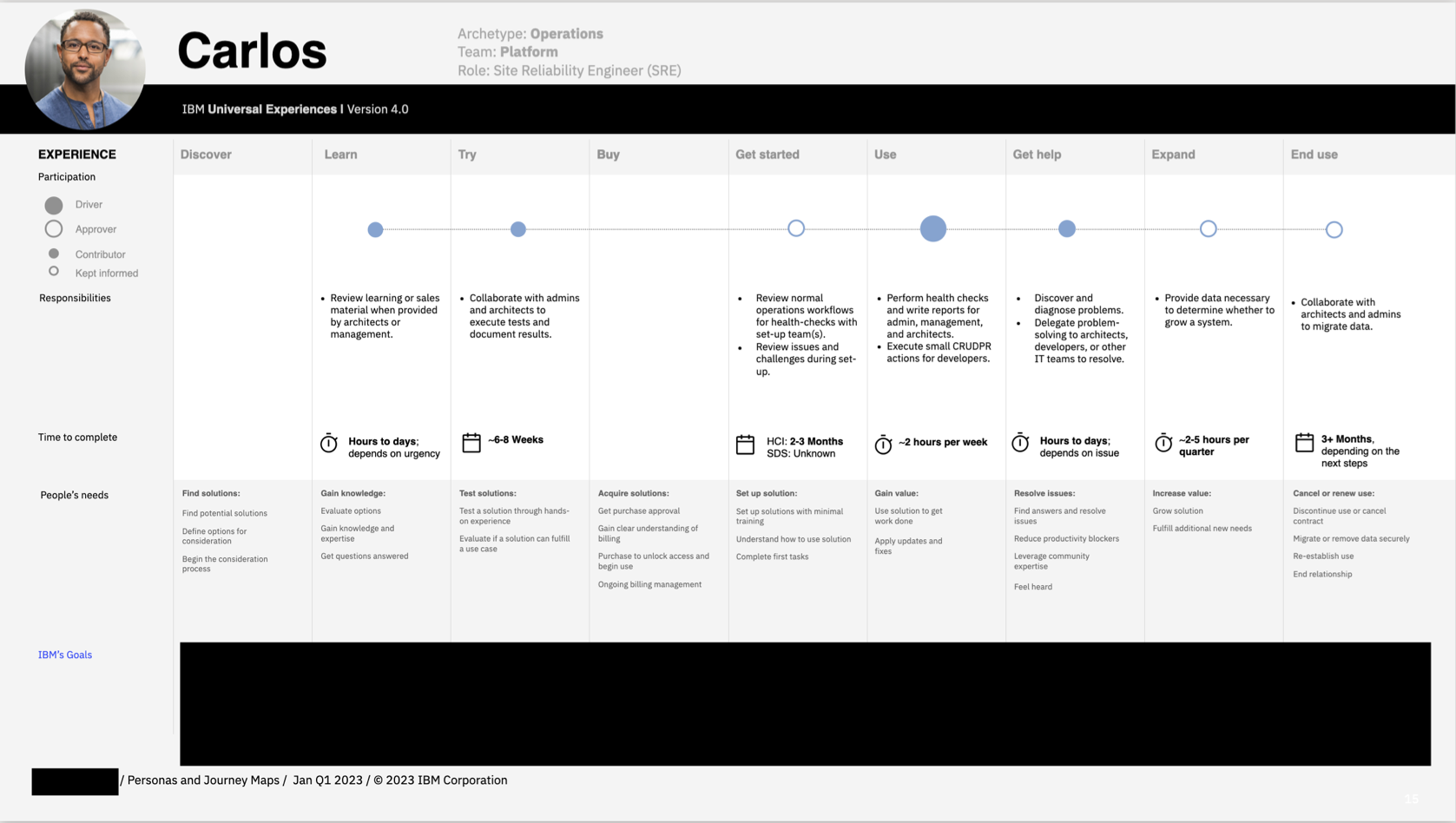Click the EXPERIENCE heading

point(77,155)
